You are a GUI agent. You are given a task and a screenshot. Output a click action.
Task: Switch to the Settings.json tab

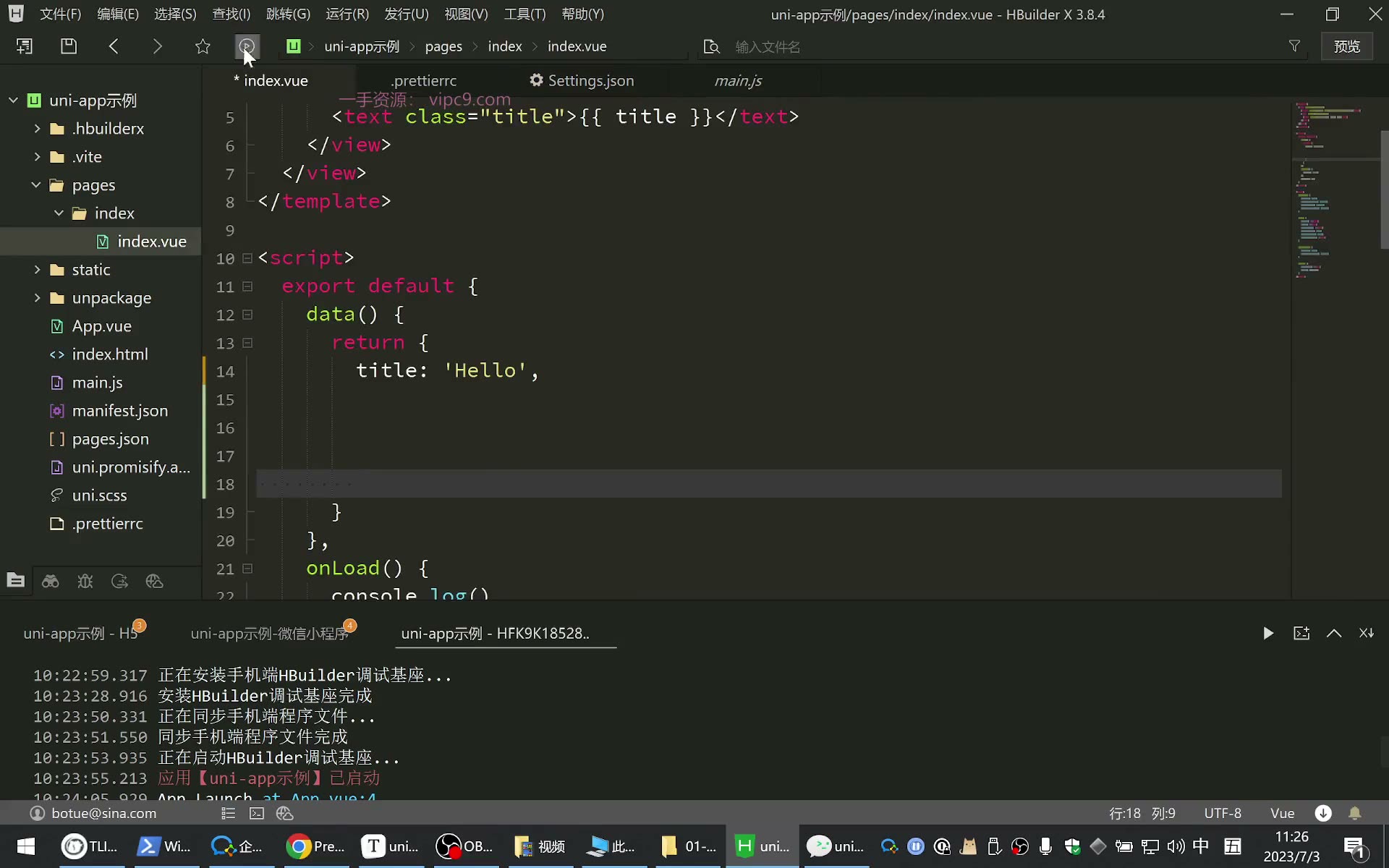[582, 81]
